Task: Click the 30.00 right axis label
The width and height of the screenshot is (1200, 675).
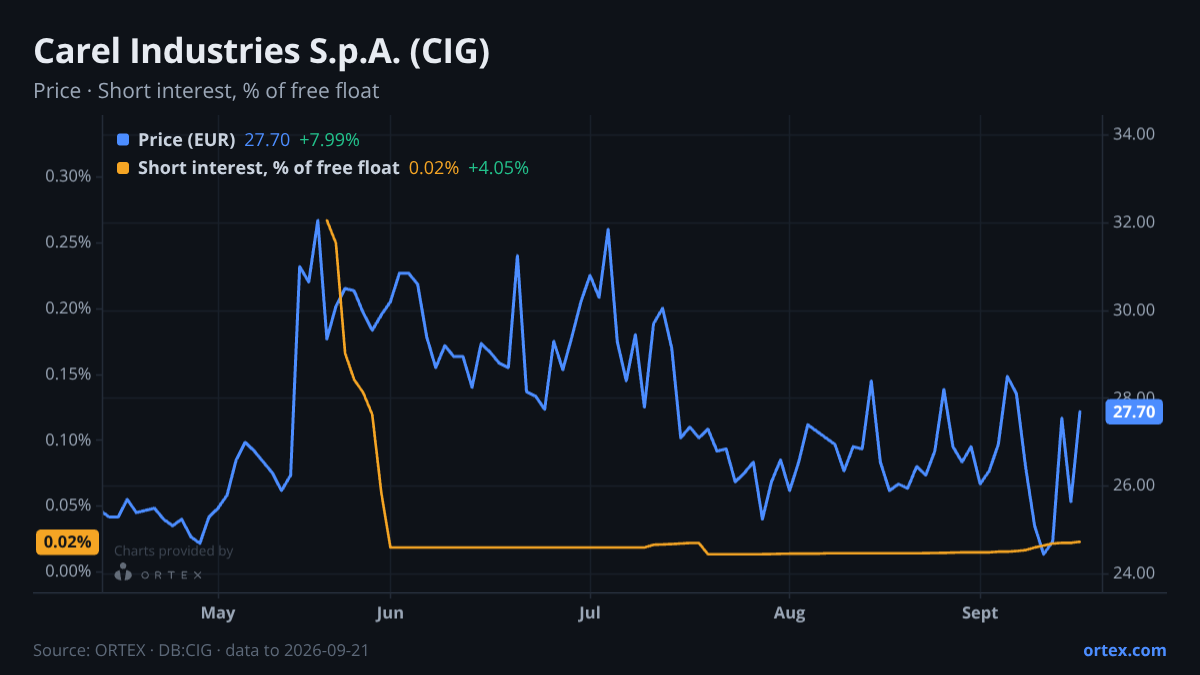Action: tap(1134, 310)
